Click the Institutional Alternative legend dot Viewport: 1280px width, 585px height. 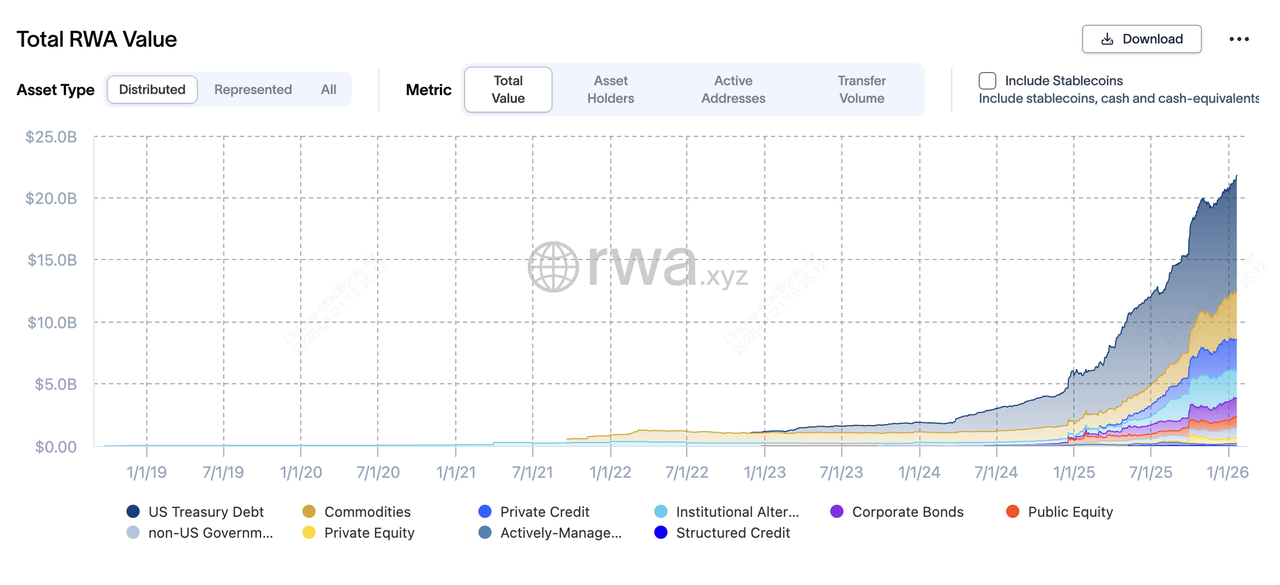[661, 512]
